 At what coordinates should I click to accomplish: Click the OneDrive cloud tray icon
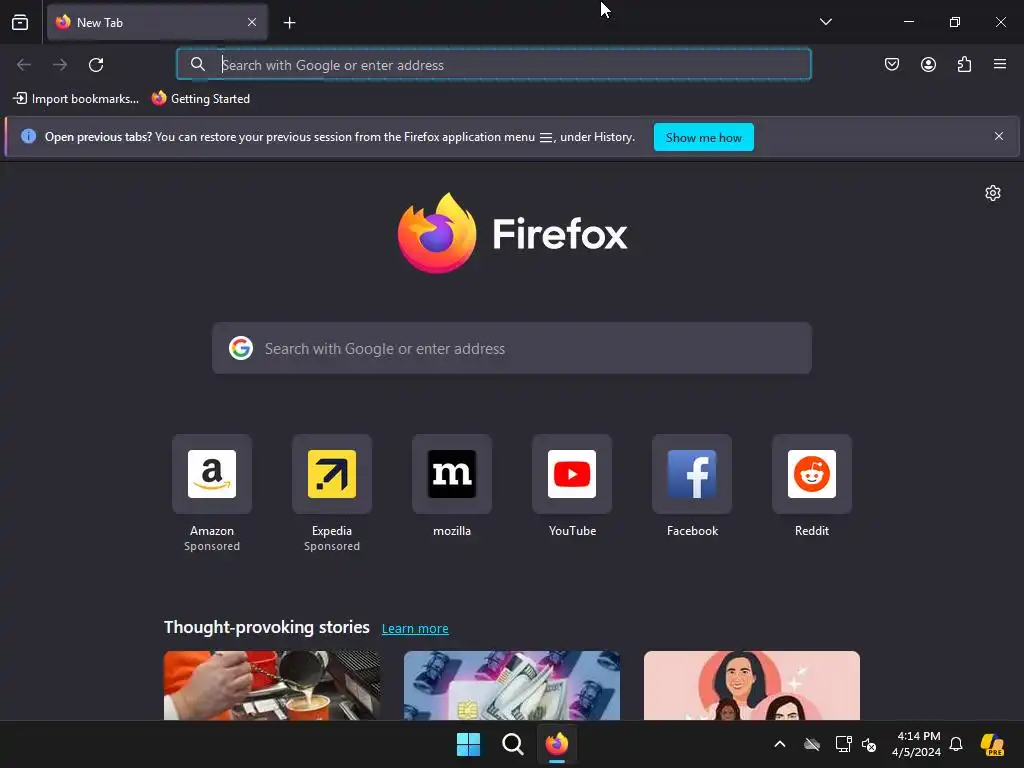click(x=812, y=744)
